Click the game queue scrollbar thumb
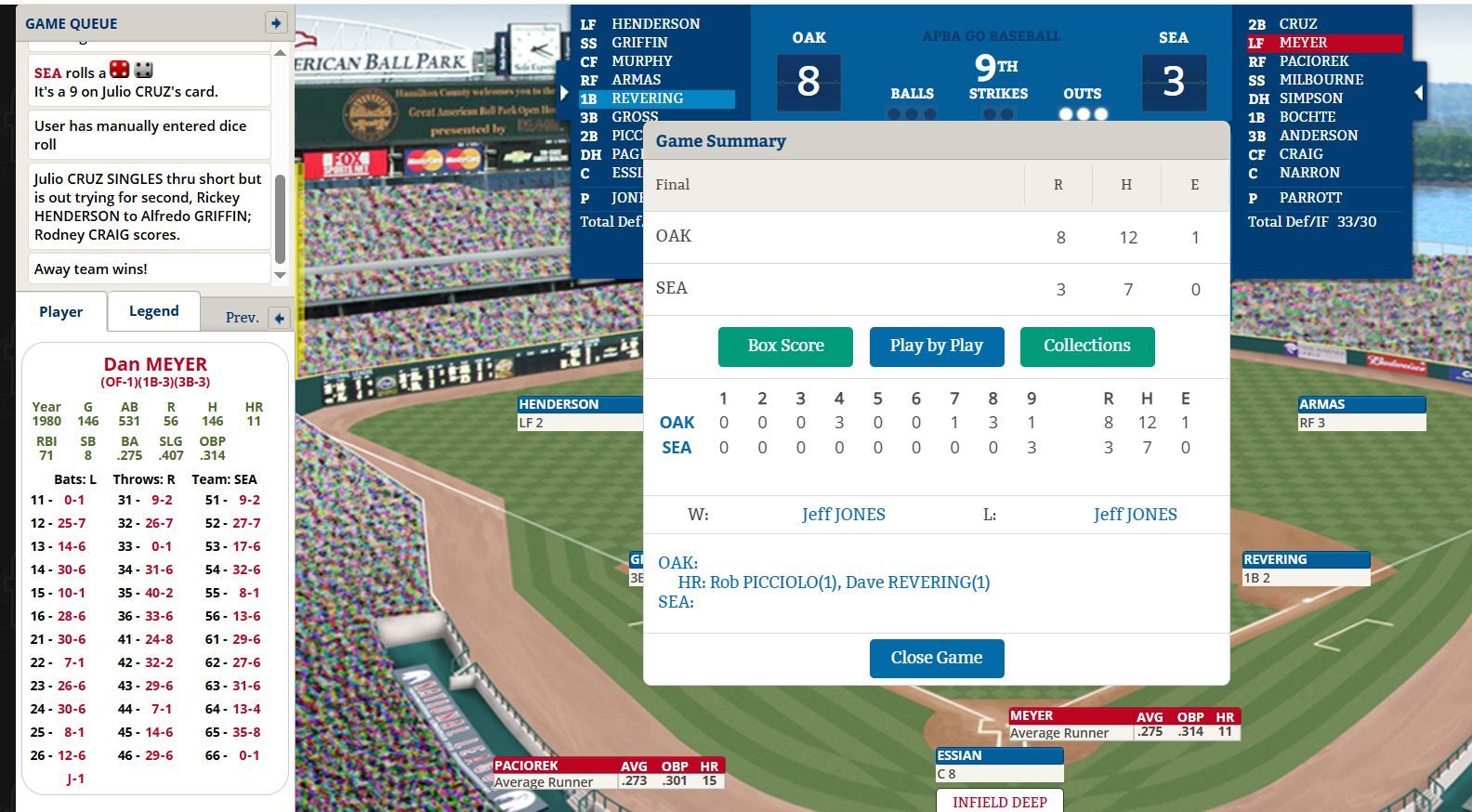Image resolution: width=1472 pixels, height=812 pixels. [280, 219]
